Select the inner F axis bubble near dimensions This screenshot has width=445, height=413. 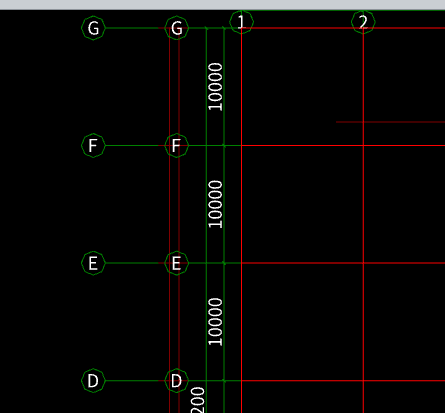click(x=177, y=146)
